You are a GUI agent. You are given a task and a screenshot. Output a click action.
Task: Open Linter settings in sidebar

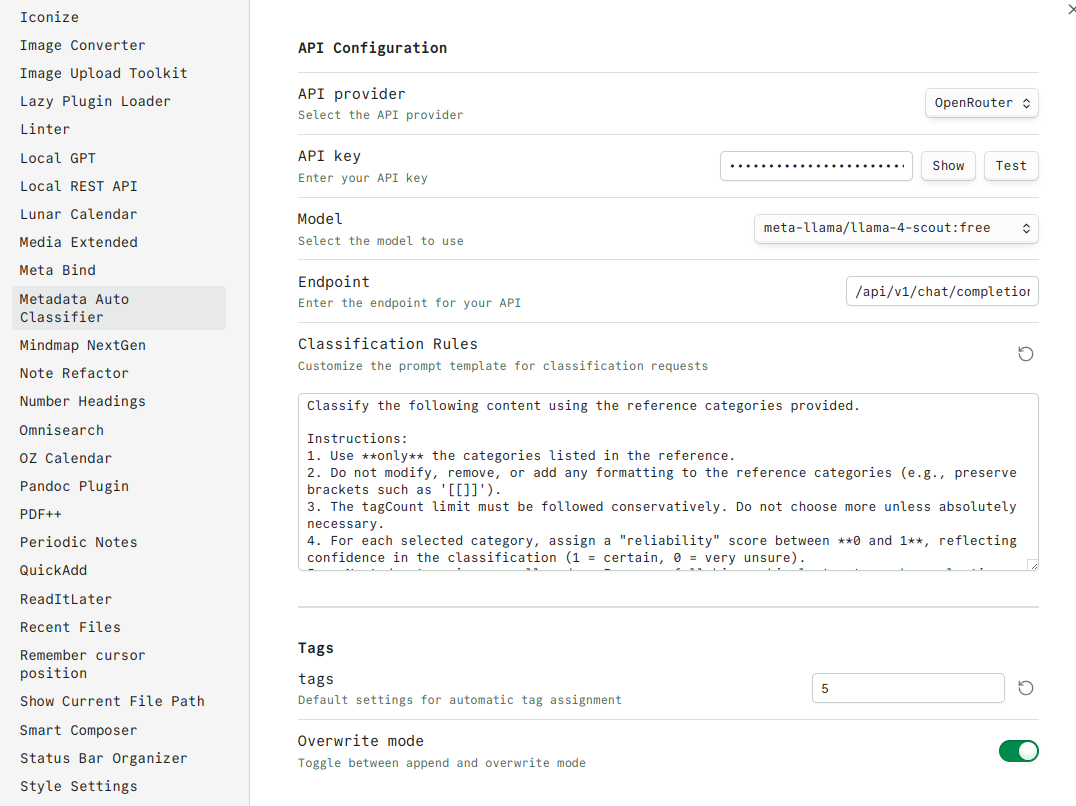pos(45,129)
